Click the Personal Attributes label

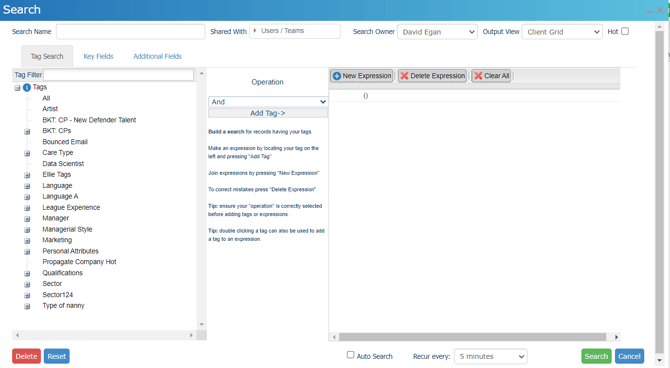point(70,251)
